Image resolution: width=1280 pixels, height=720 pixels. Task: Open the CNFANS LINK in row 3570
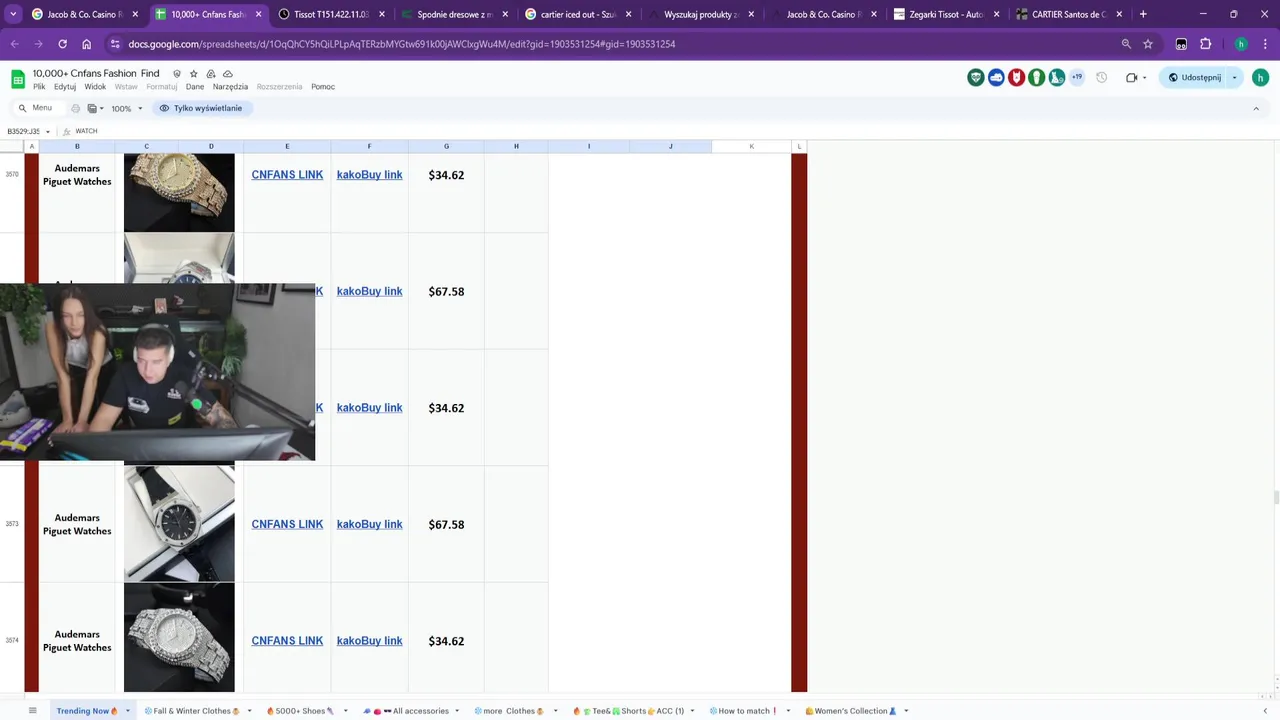pos(287,175)
